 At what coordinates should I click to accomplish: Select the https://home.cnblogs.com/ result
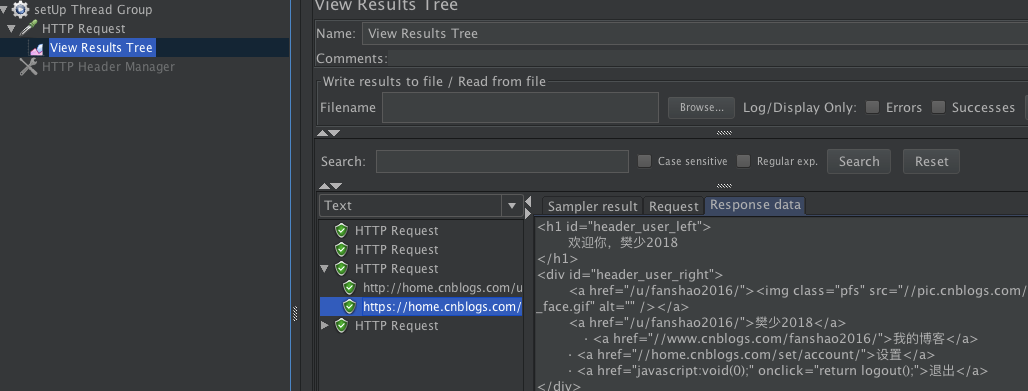point(442,306)
